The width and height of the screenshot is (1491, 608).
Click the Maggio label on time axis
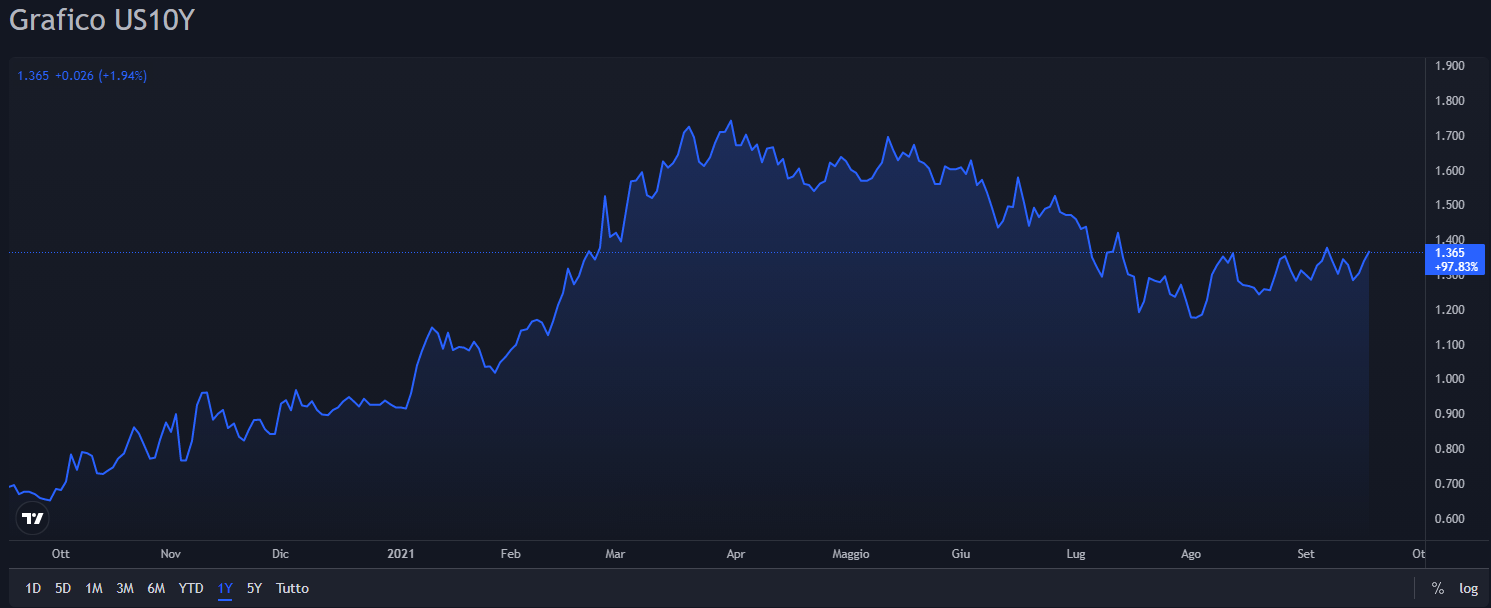(851, 553)
